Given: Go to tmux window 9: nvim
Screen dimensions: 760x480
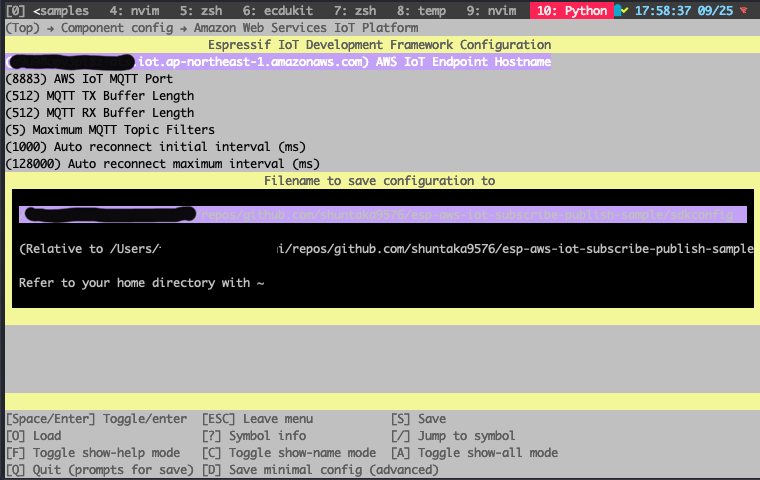Looking at the screenshot, I should 491,11.
